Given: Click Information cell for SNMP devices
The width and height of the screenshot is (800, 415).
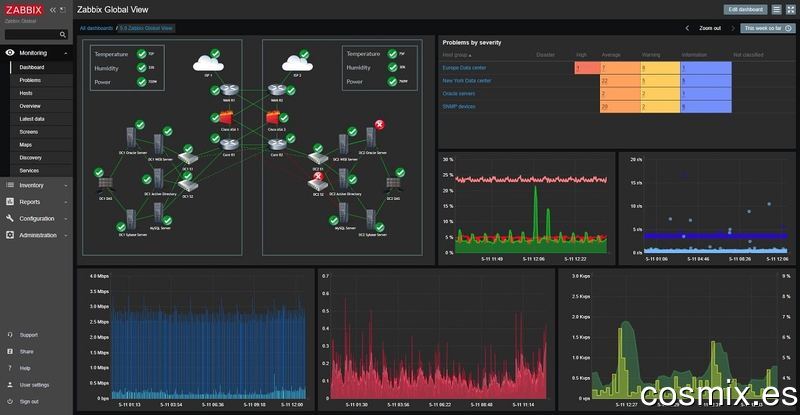Looking at the screenshot, I should [x=706, y=107].
